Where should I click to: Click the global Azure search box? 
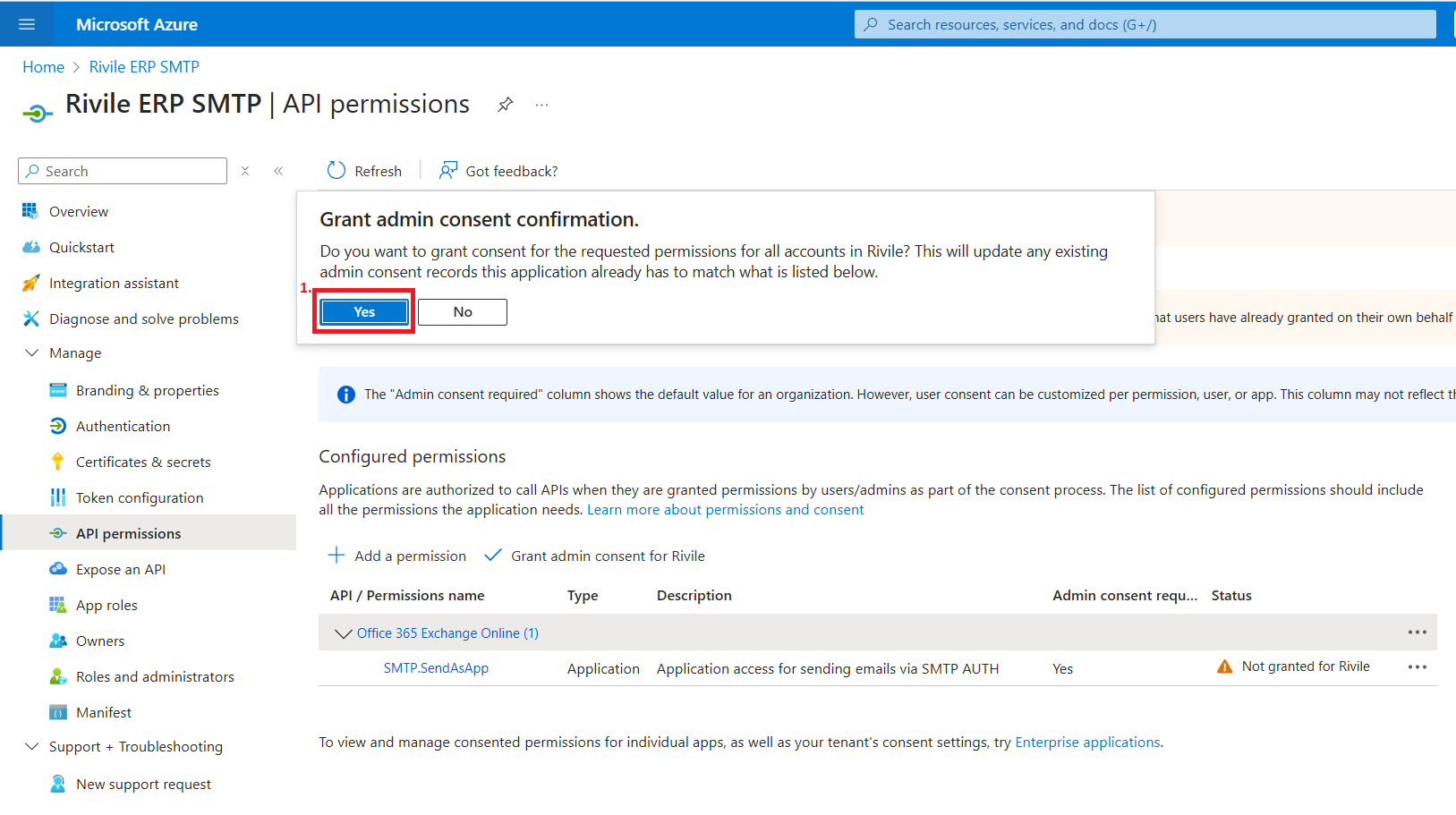point(1145,24)
